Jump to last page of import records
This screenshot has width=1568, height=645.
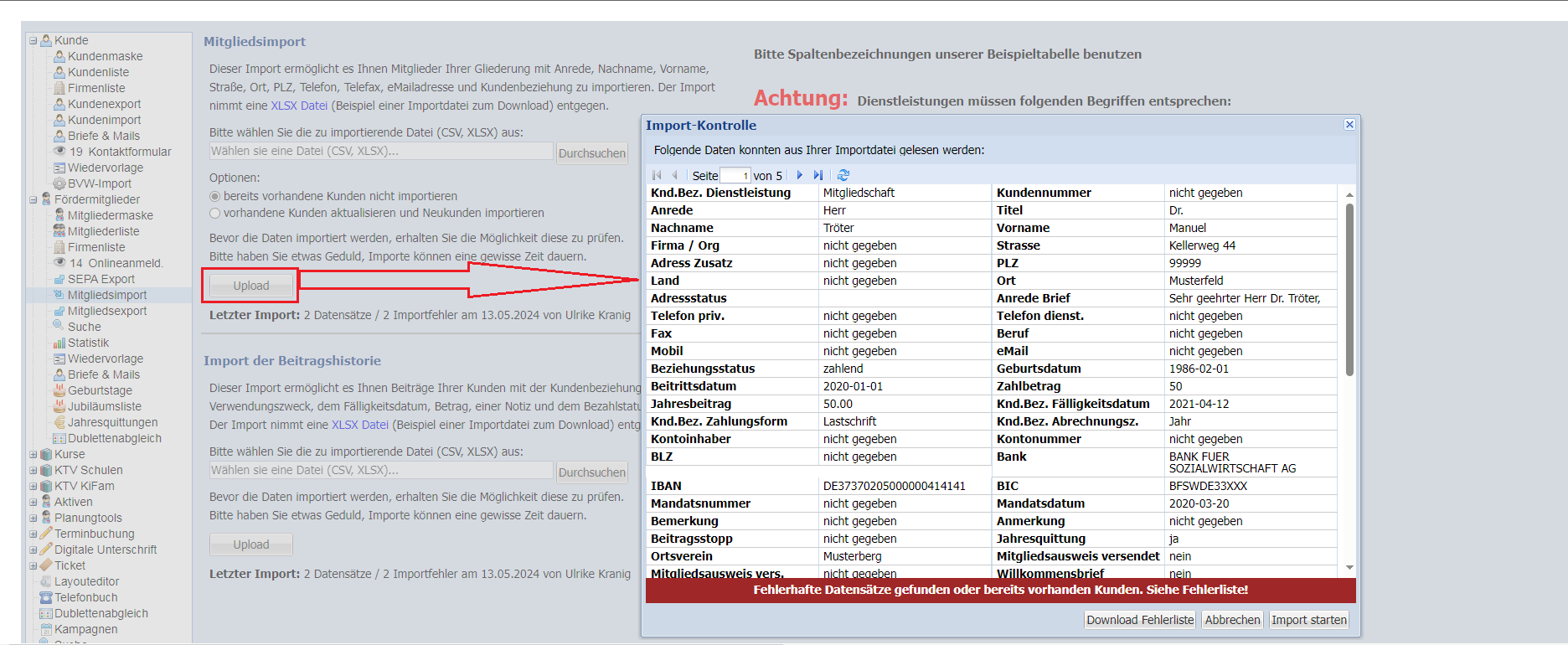pos(818,175)
